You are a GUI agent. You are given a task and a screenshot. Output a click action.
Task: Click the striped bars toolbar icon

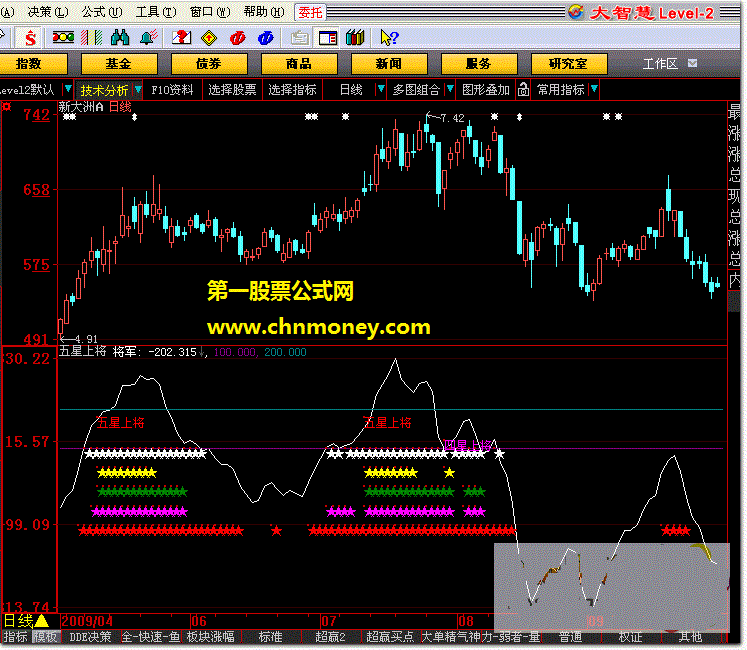(x=91, y=38)
